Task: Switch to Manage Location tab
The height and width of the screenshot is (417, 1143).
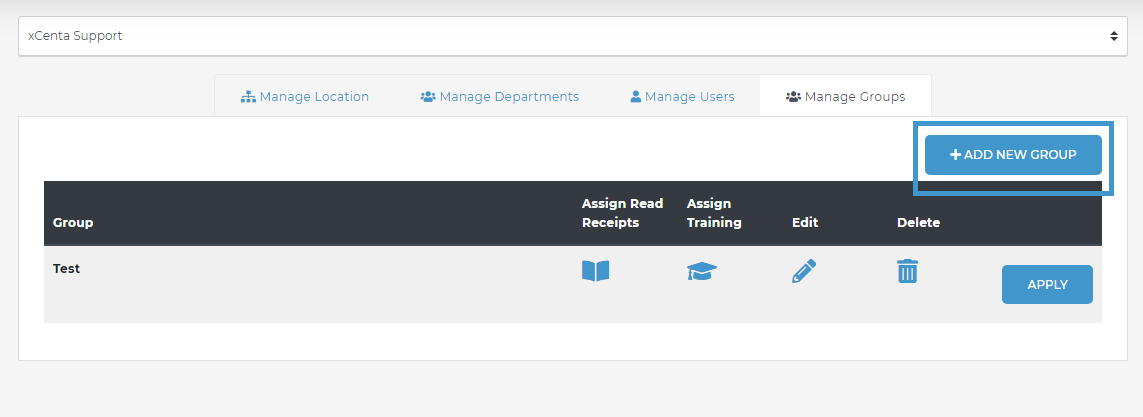Action: pos(305,96)
